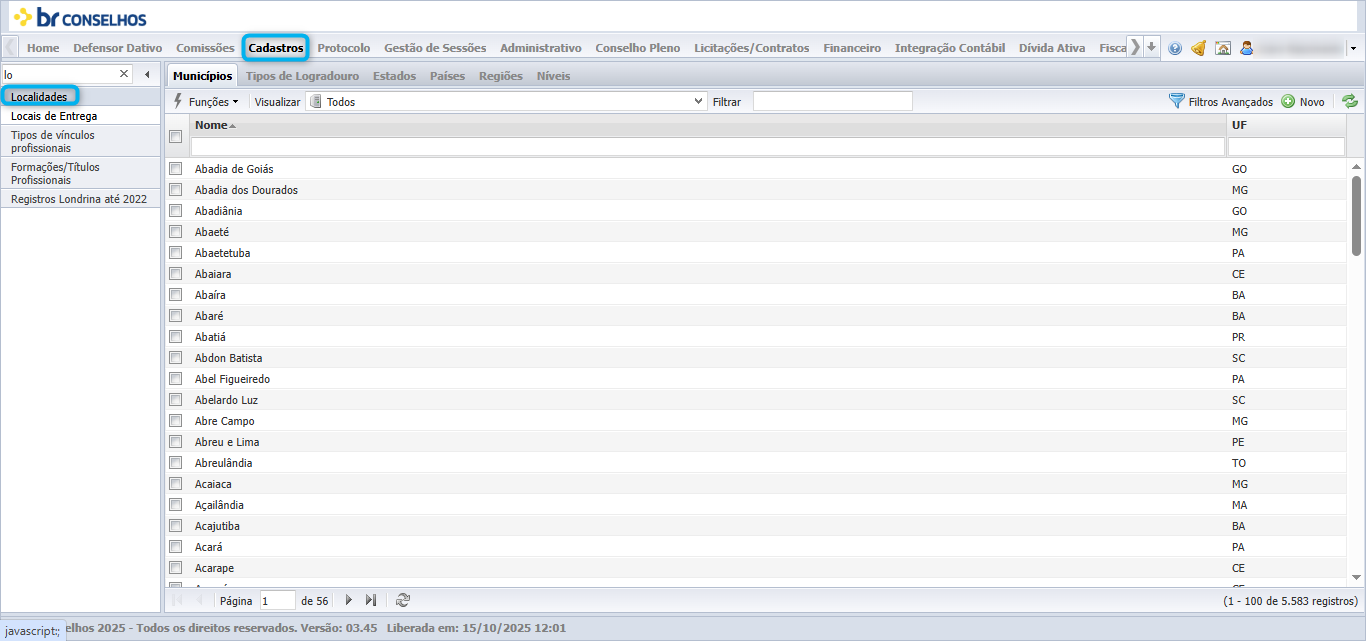This screenshot has width=1366, height=641.
Task: Focus the Filtrar text field
Action: tap(832, 101)
